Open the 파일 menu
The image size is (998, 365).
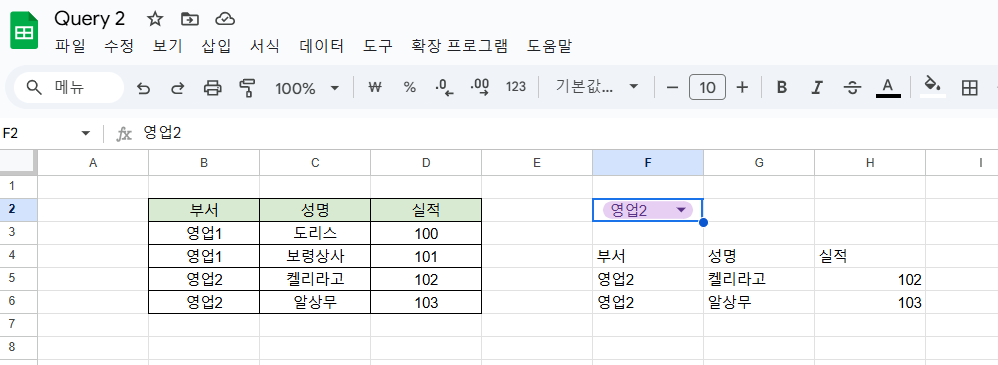[69, 46]
